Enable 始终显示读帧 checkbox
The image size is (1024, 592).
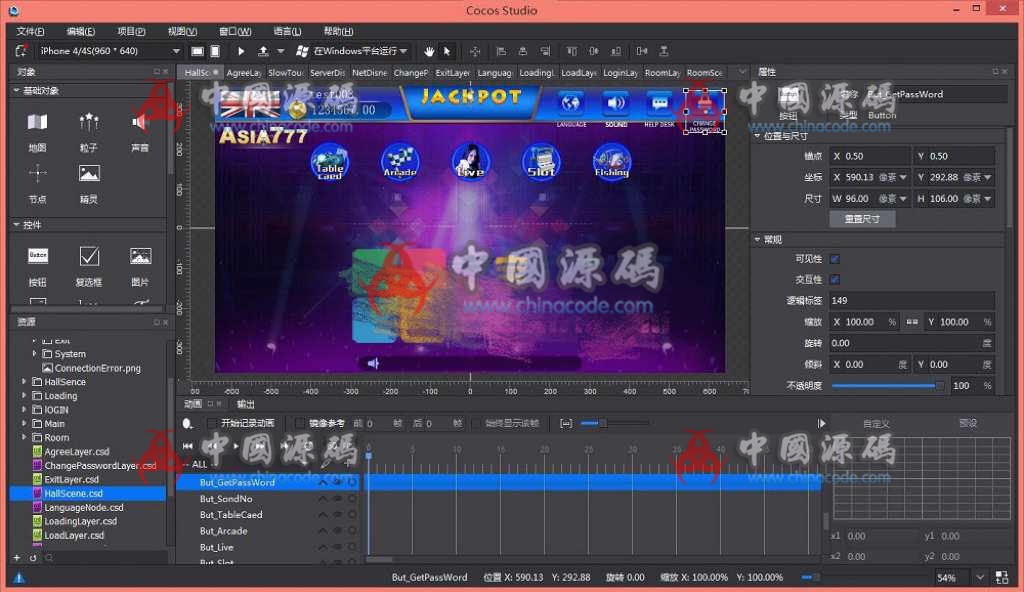(476, 423)
